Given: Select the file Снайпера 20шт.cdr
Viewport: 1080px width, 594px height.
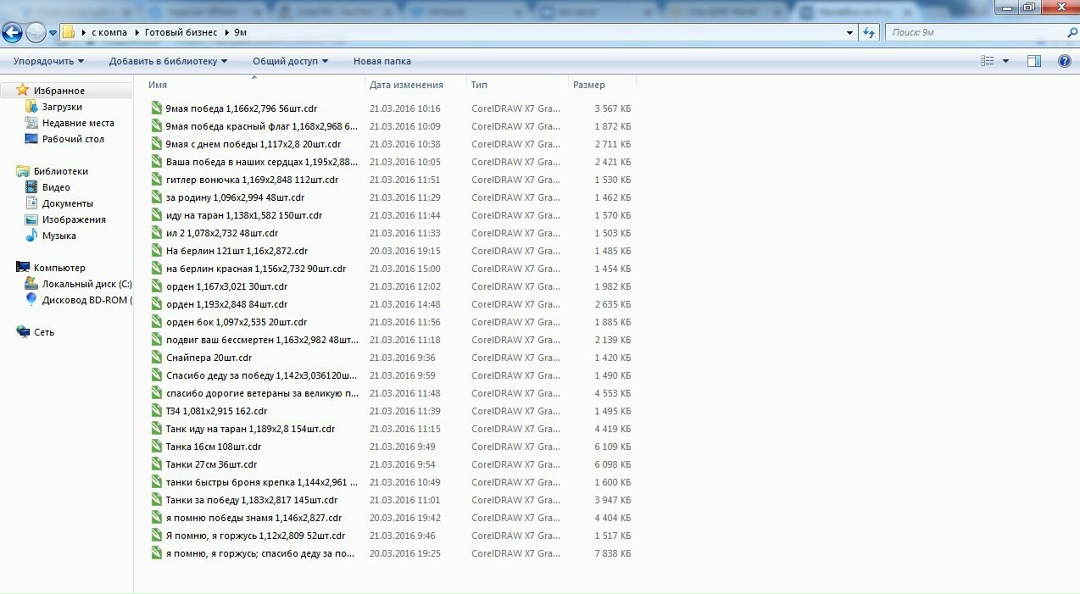Looking at the screenshot, I should pyautogui.click(x=208, y=358).
